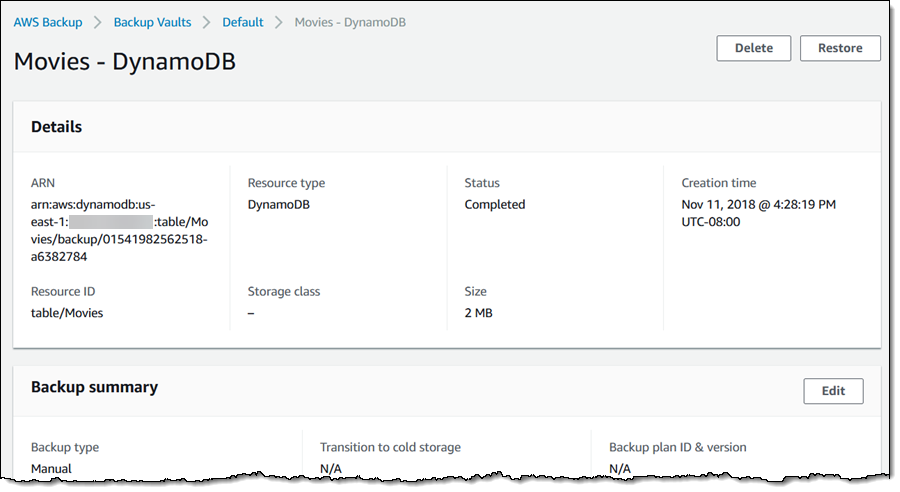Screen dimensions: 900x492
Task: Click the Movies - DynamoDB breadcrumb item
Action: (350, 22)
